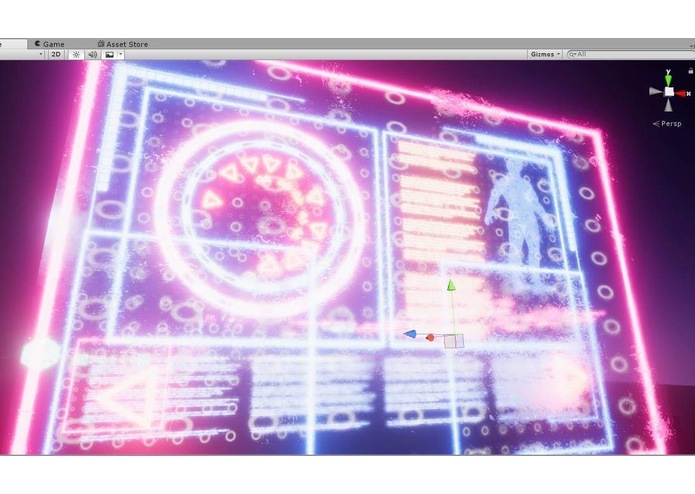This screenshot has width=695, height=494.
Task: Expand the scene effects dropdown arrow
Action: coord(121,54)
